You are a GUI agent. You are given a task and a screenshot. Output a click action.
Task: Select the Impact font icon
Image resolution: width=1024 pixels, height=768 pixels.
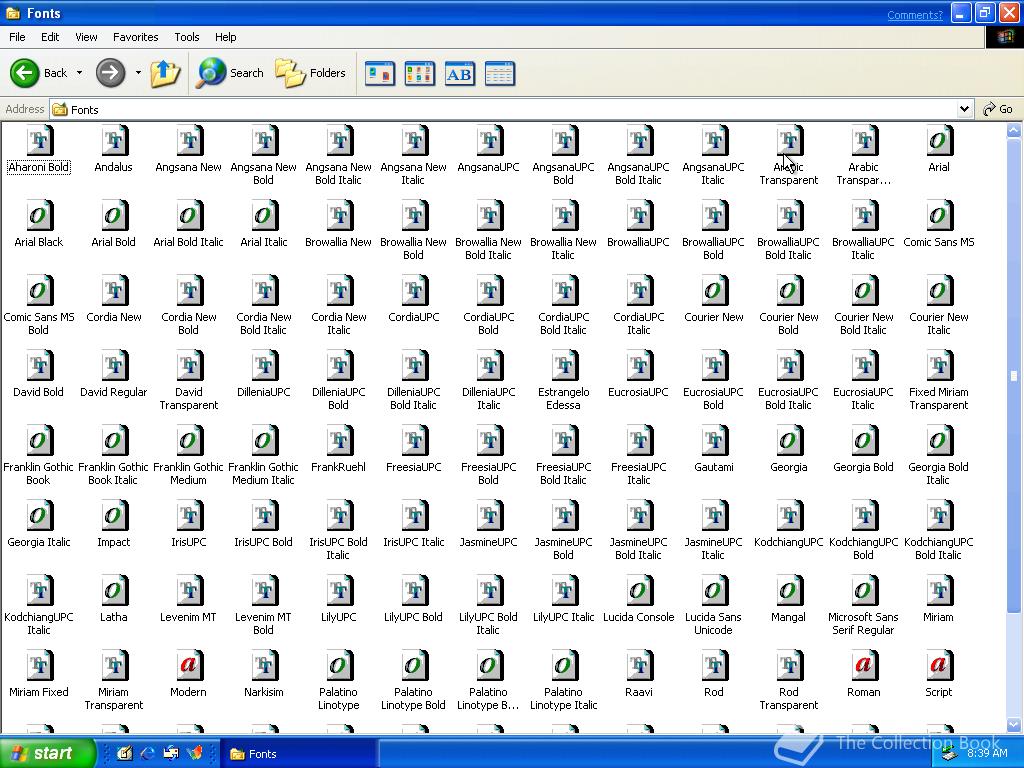tap(114, 525)
